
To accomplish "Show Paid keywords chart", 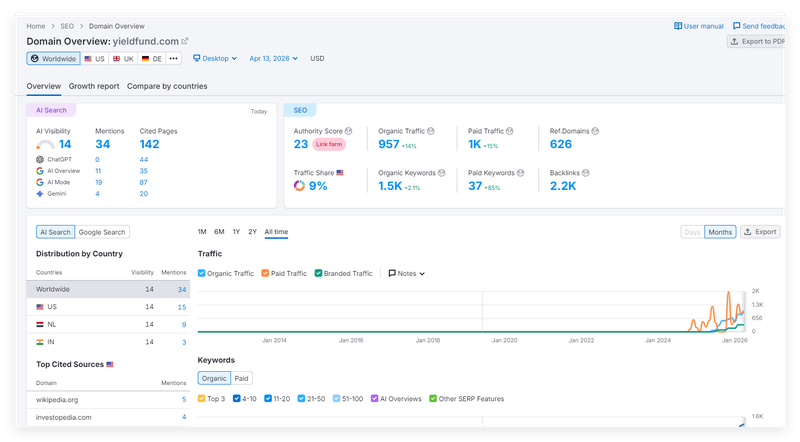I will [241, 379].
